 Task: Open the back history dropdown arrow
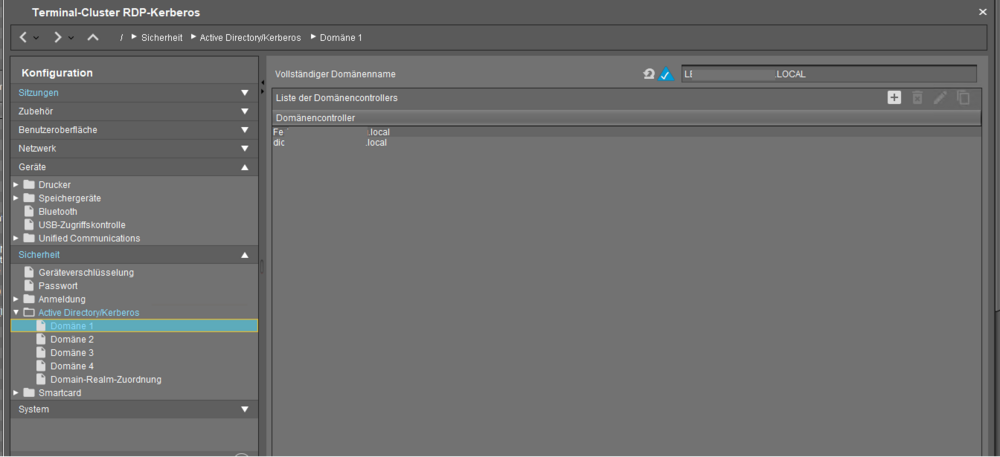(37, 38)
